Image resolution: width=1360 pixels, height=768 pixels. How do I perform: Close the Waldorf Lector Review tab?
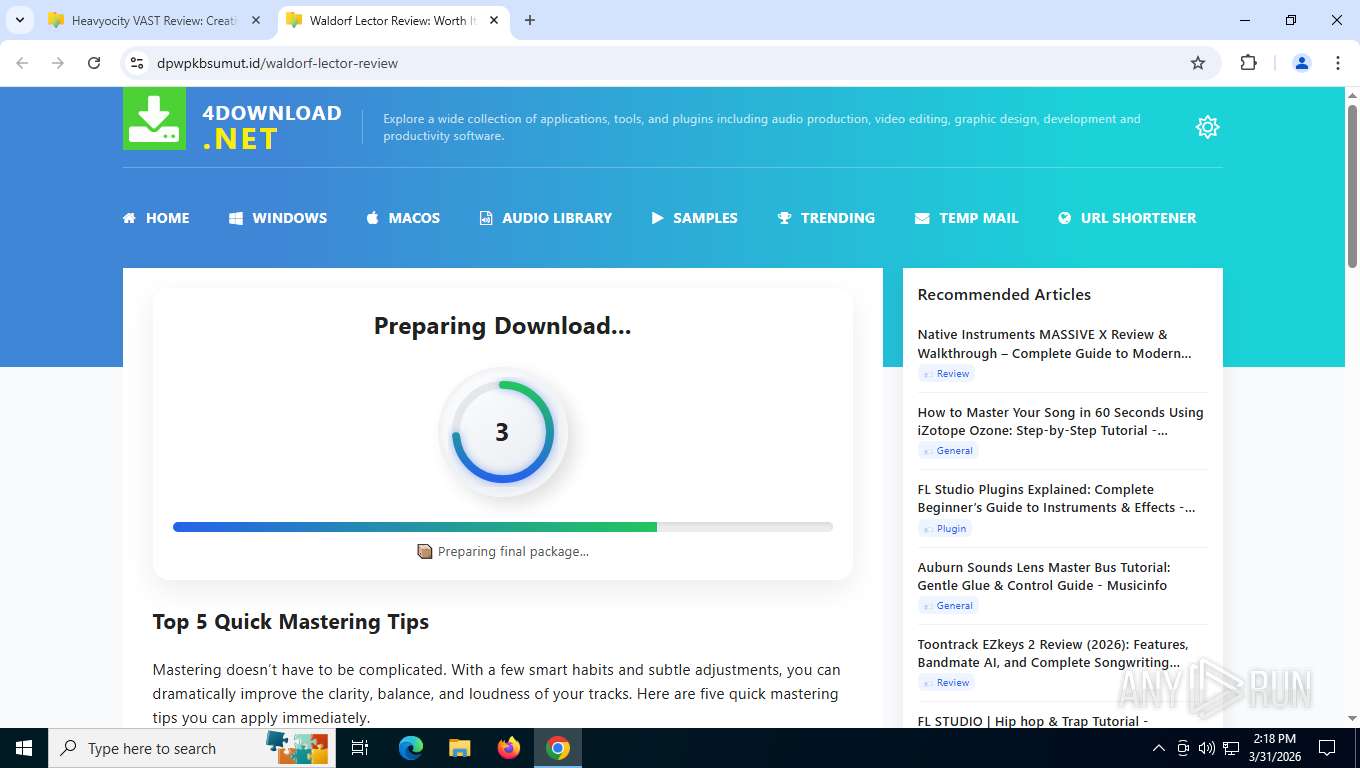[494, 20]
